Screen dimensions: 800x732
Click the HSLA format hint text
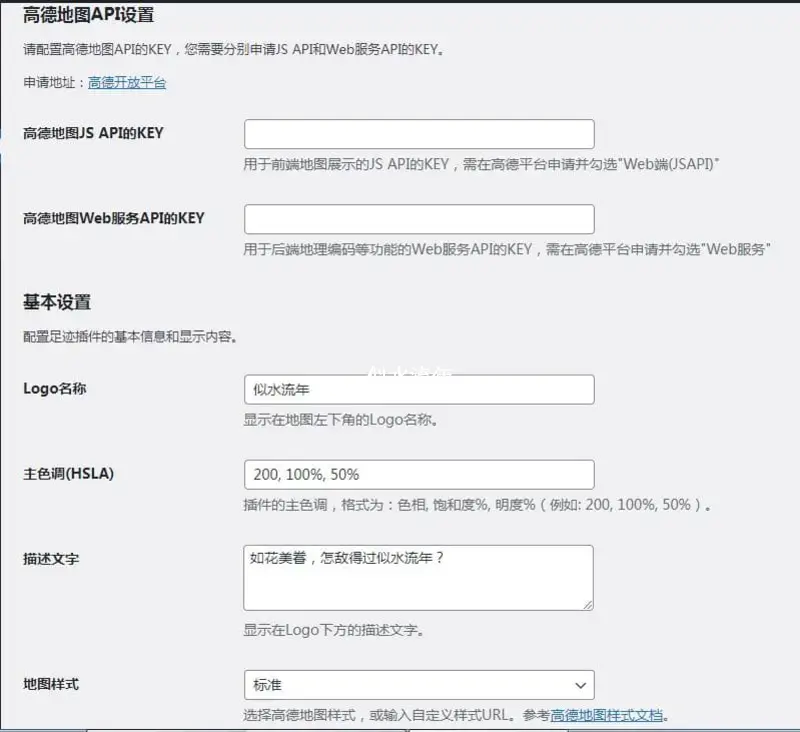[477, 505]
